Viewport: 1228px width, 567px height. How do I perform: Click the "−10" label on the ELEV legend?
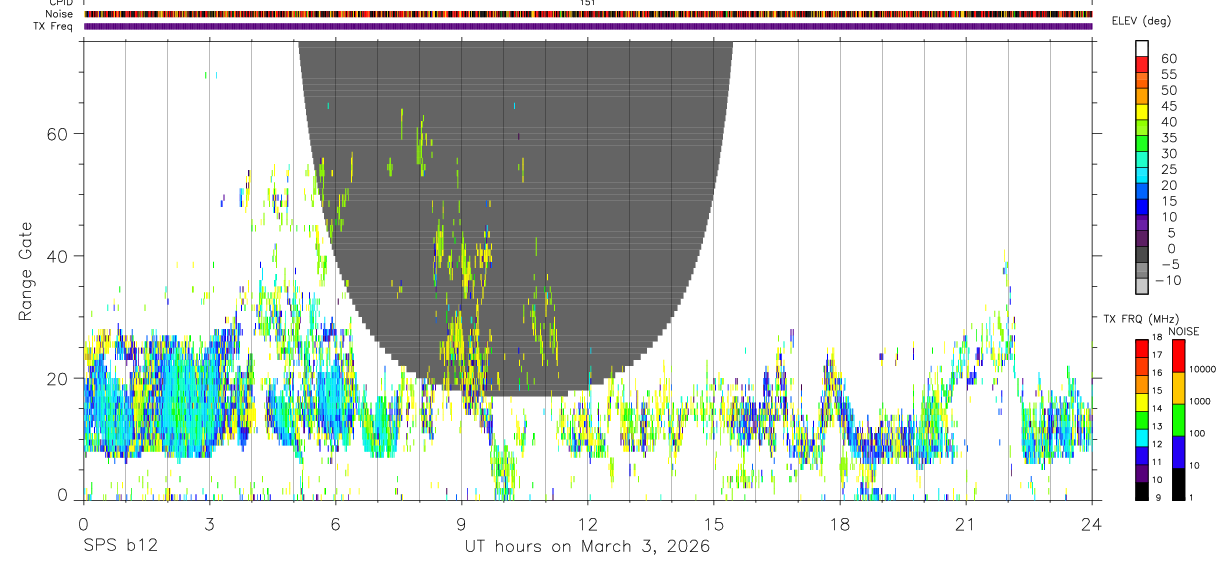coord(1168,280)
